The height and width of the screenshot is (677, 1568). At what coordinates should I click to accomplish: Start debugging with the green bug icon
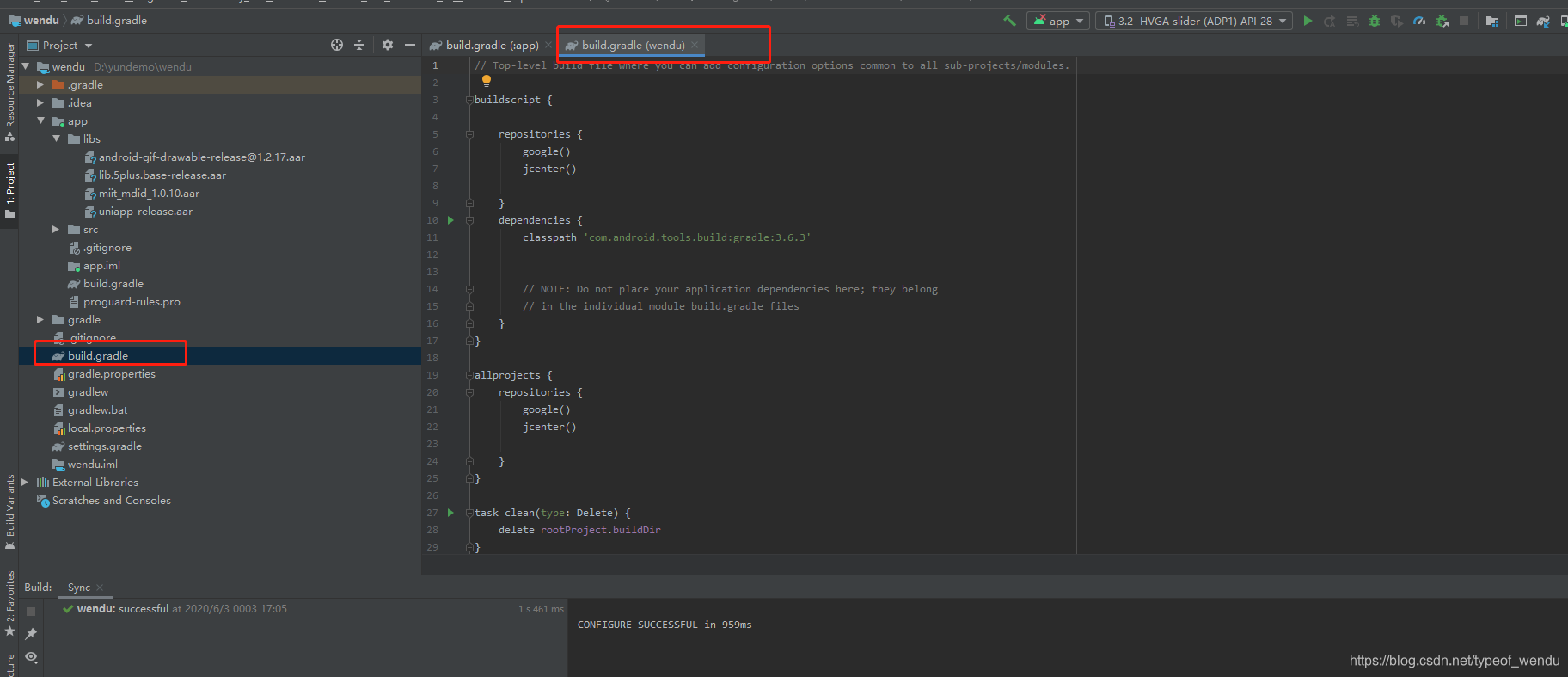tap(1375, 21)
